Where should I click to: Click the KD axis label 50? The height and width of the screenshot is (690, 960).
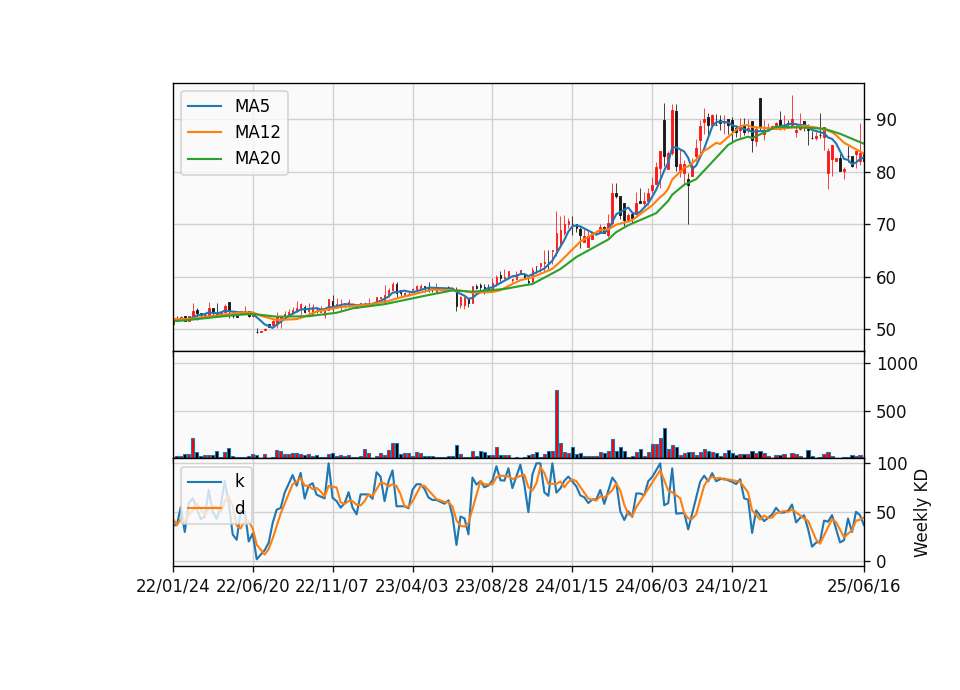click(x=886, y=513)
